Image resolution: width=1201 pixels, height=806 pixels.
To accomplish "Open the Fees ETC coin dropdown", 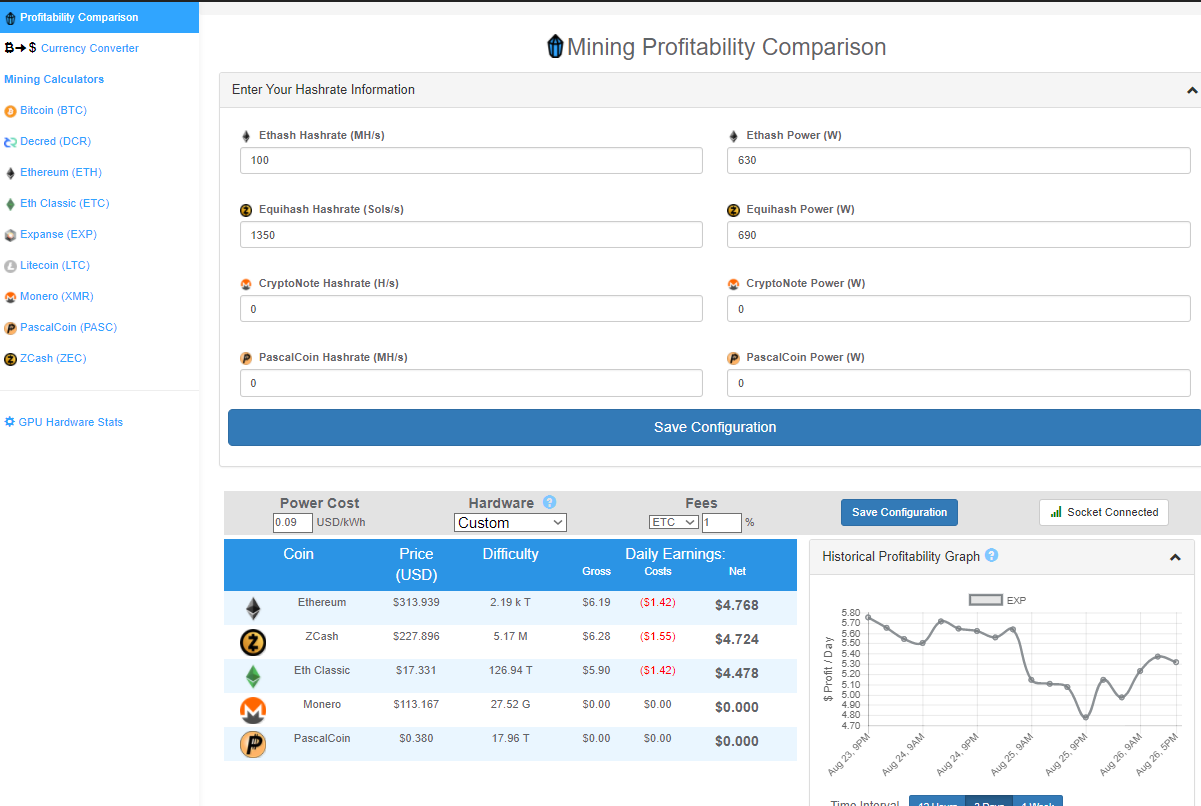I will tap(674, 522).
